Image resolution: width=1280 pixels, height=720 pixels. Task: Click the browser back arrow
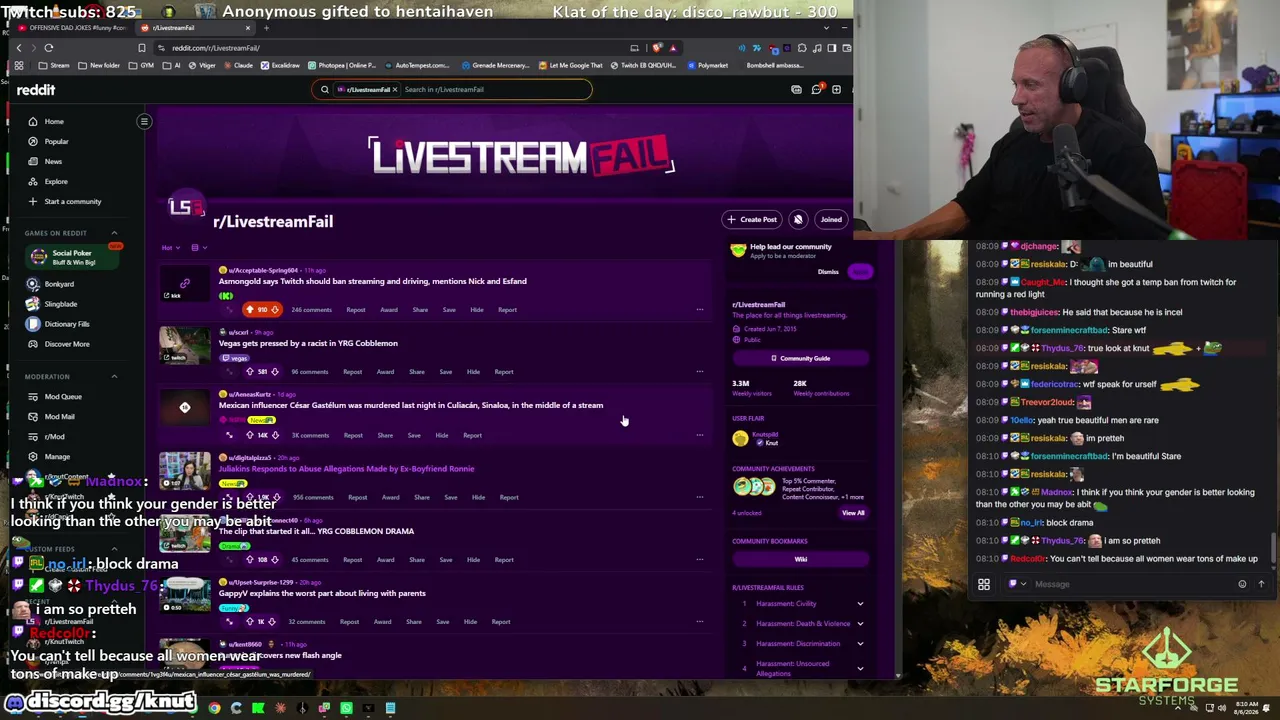coord(18,48)
